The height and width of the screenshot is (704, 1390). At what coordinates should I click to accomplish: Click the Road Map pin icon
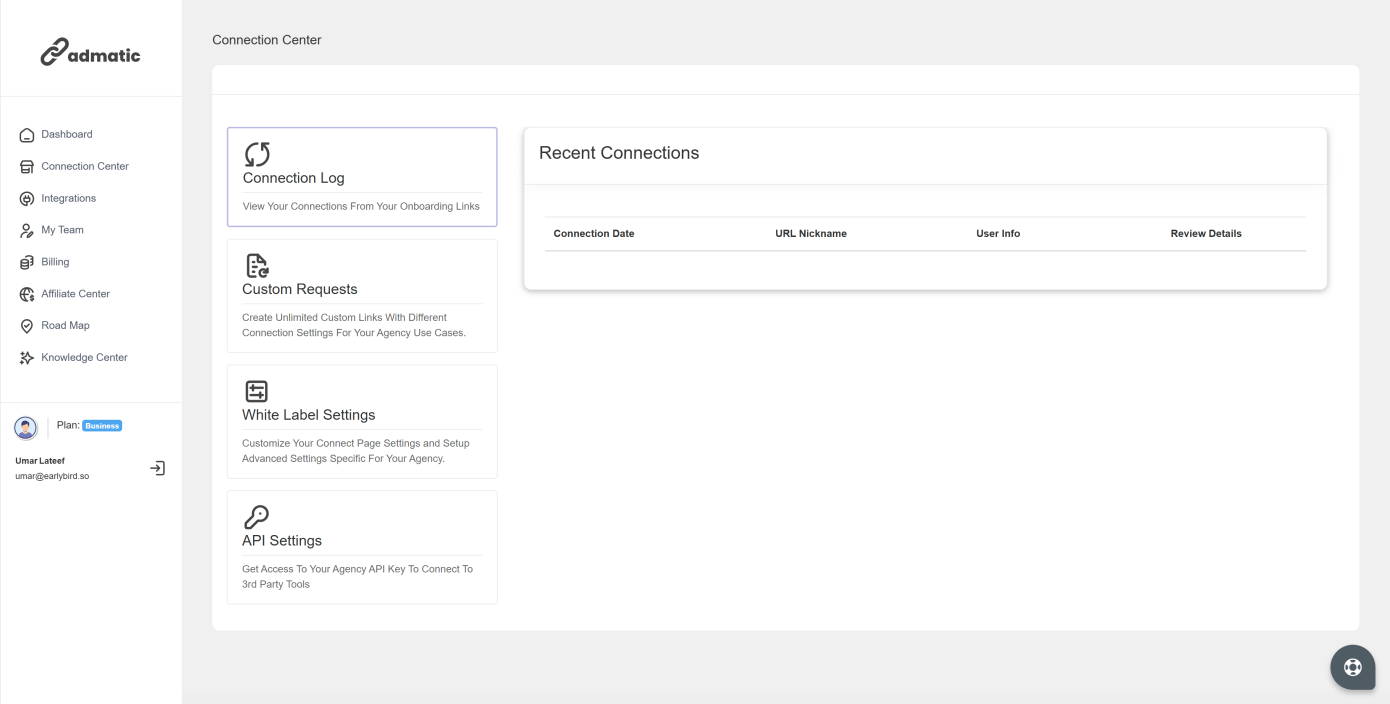tap(27, 326)
